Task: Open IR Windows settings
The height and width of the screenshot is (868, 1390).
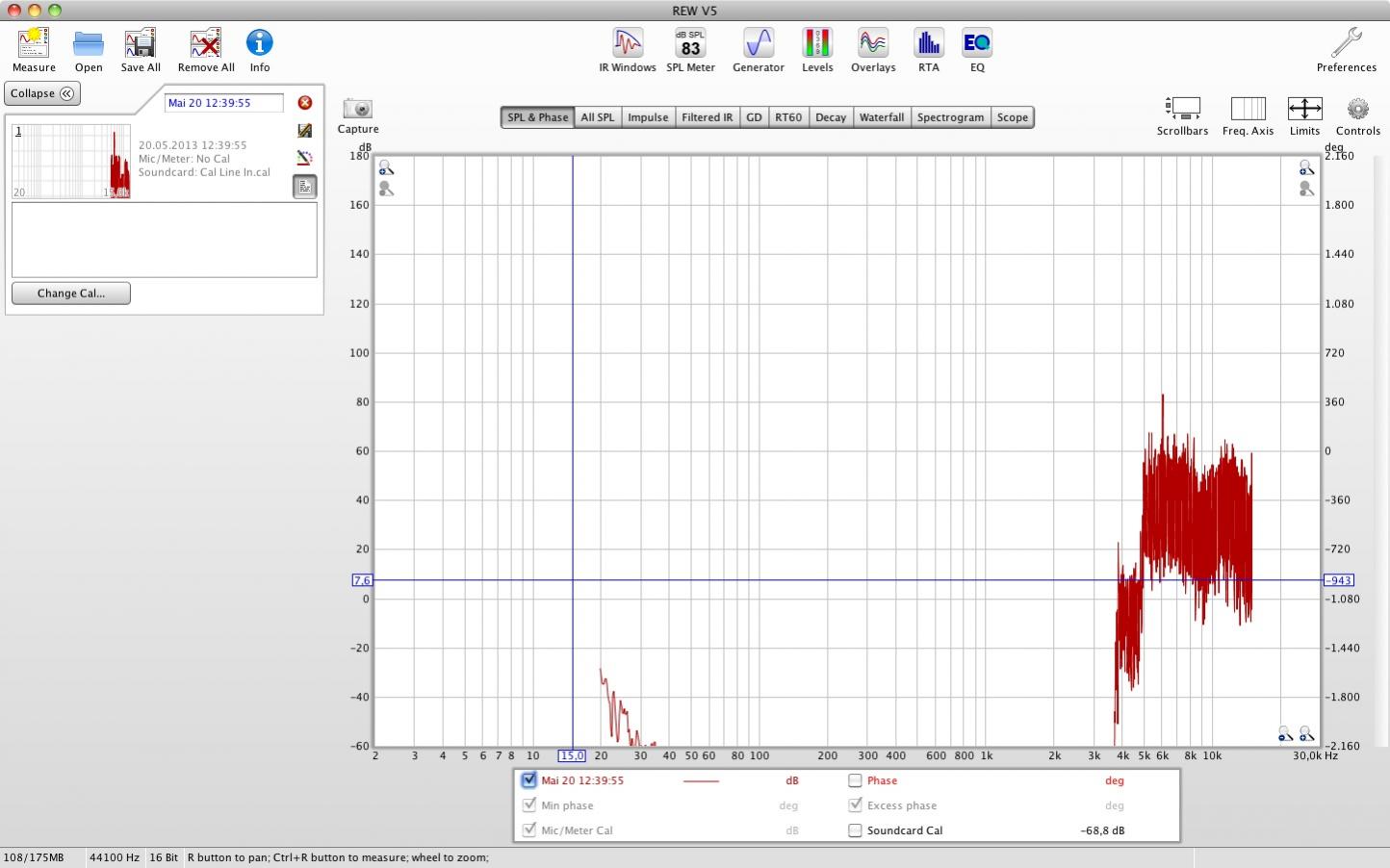Action: pos(627,44)
